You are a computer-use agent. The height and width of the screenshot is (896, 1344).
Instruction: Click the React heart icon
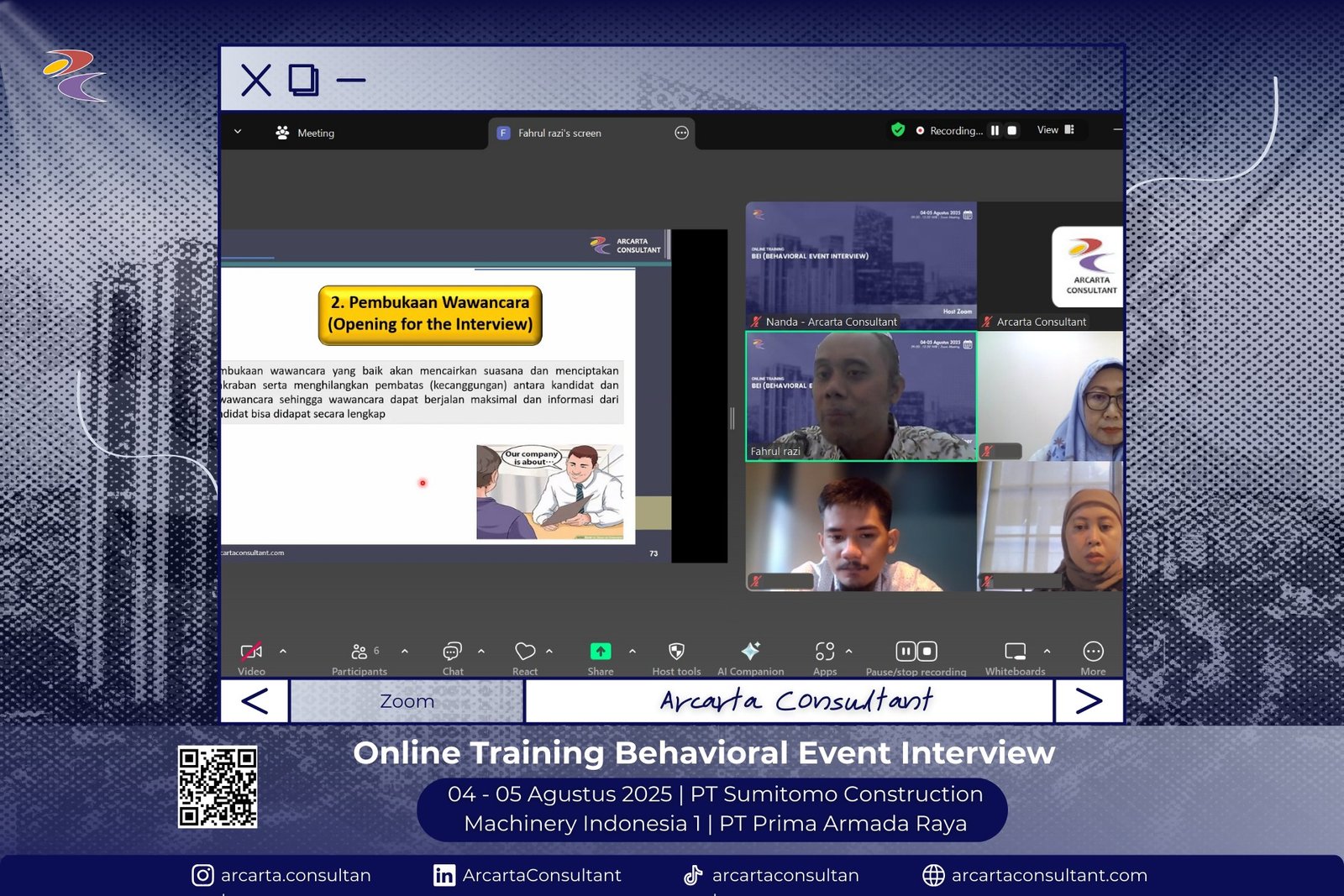coord(525,652)
